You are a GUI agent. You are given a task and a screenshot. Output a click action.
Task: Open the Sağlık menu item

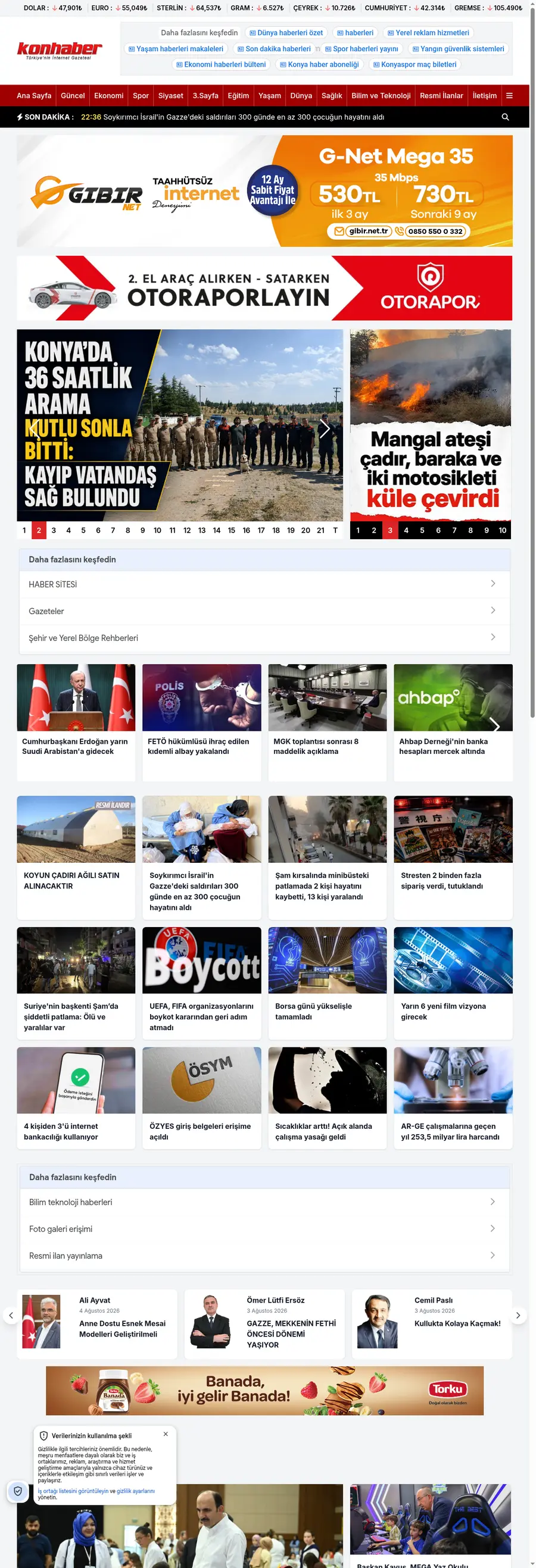(331, 96)
